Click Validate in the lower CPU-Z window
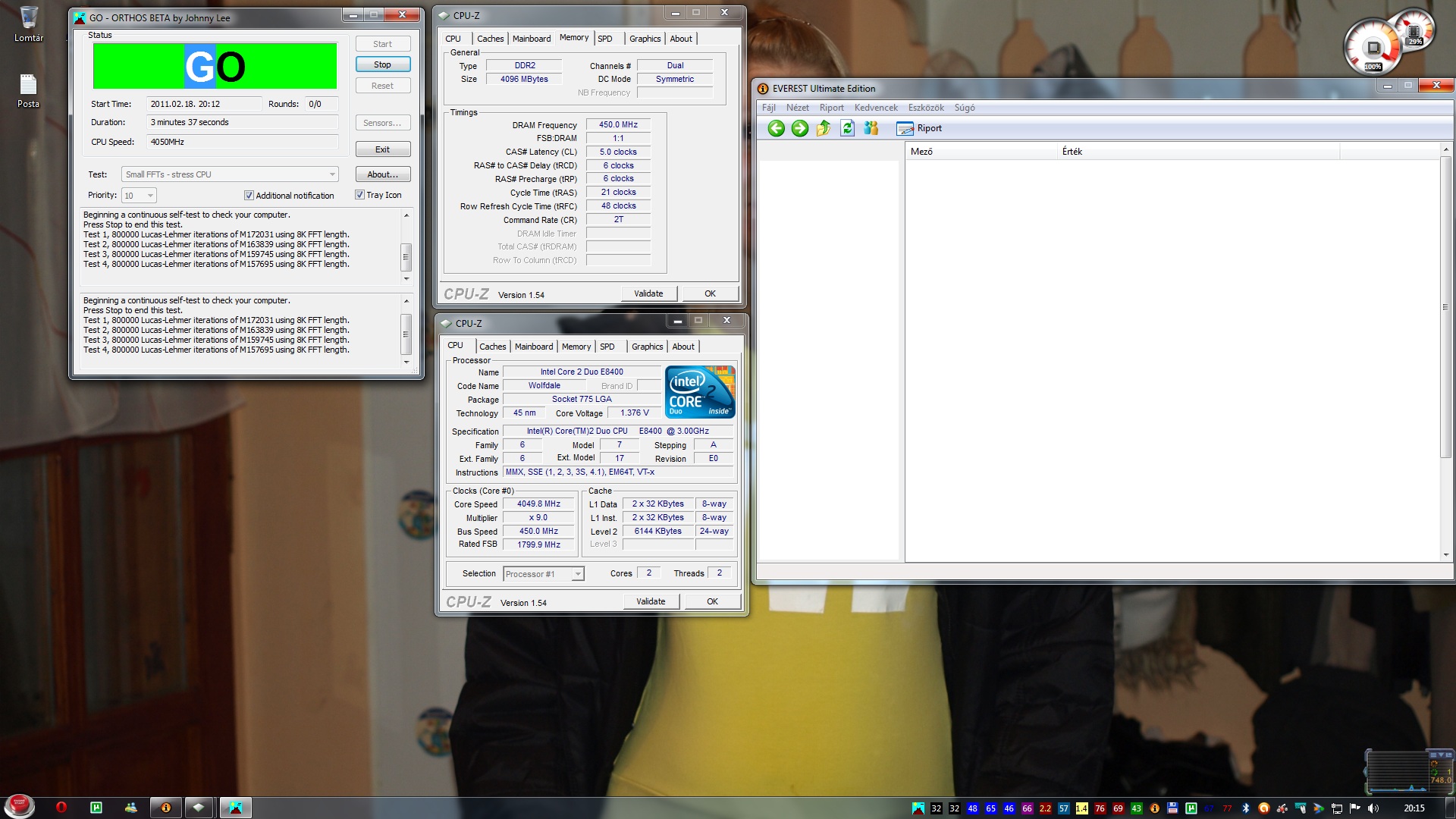 click(651, 601)
